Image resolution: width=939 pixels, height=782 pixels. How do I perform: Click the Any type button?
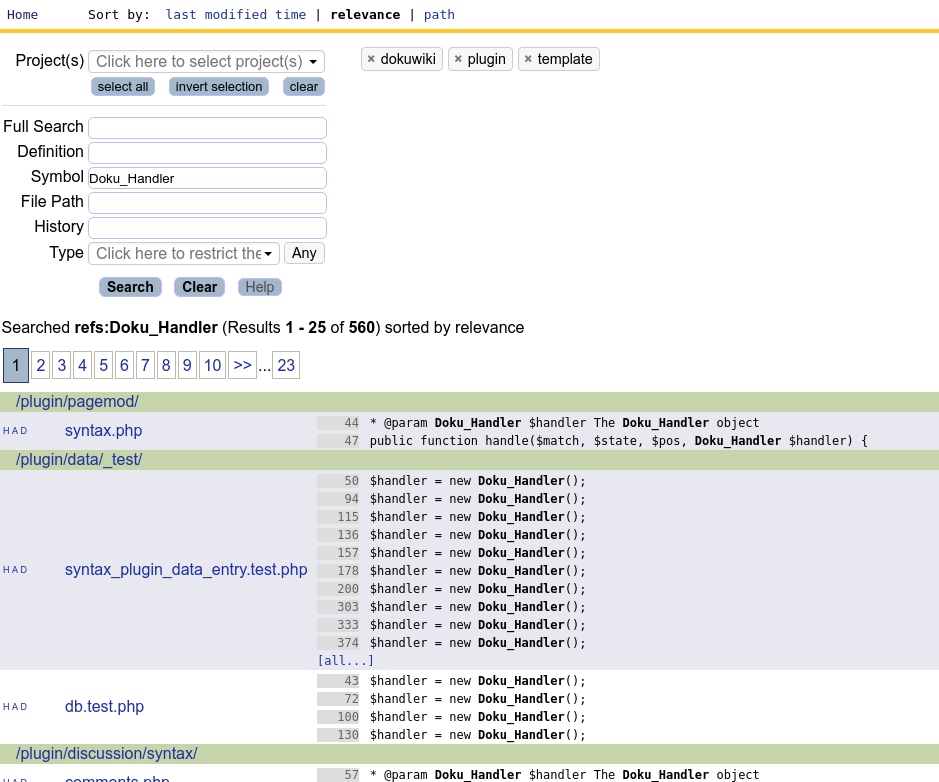[x=304, y=253]
